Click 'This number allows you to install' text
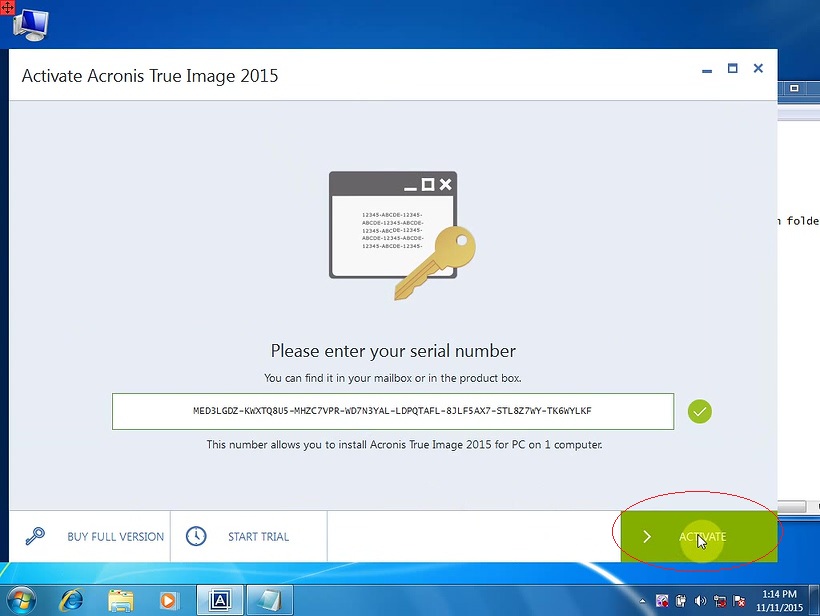This screenshot has width=820, height=616. click(x=404, y=444)
